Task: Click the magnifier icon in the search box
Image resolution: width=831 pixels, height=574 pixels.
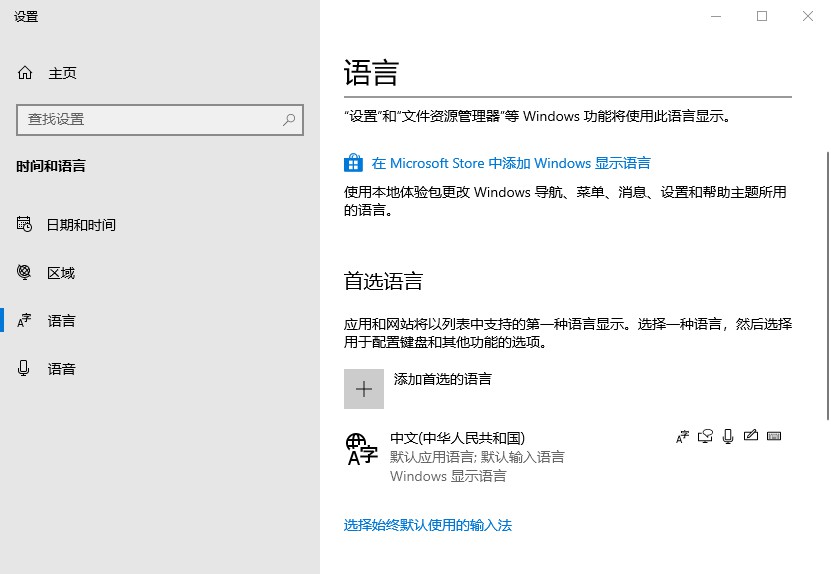Action: click(289, 119)
